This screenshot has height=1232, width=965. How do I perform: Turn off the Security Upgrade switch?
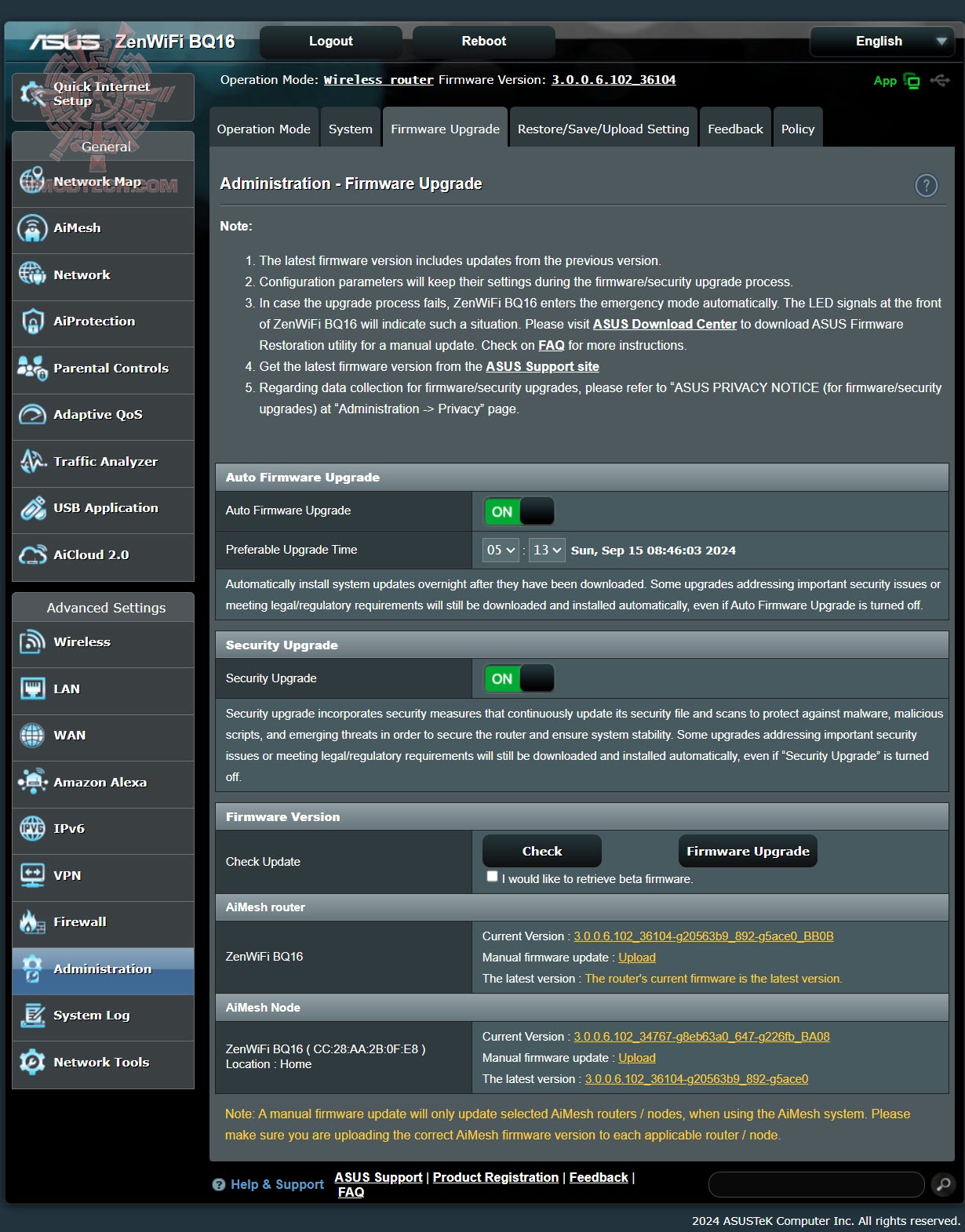[519, 678]
